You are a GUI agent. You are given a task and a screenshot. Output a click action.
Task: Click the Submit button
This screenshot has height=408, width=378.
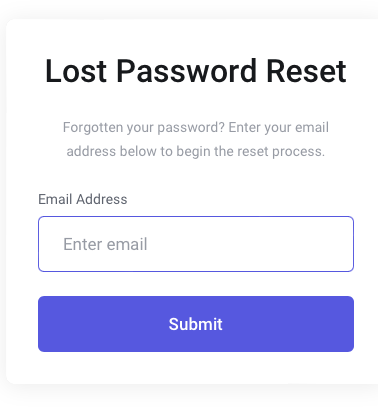[x=196, y=324]
